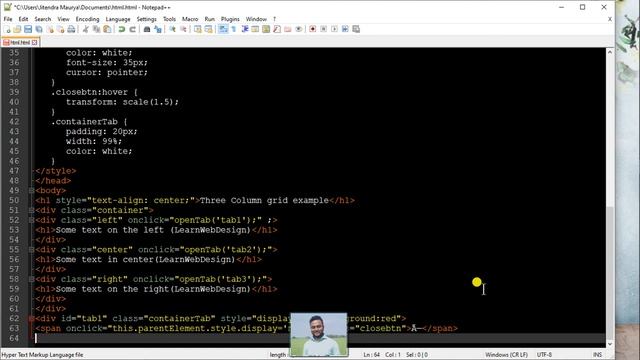Click INS mode in status bar
The image size is (640, 360).
[x=597, y=355]
